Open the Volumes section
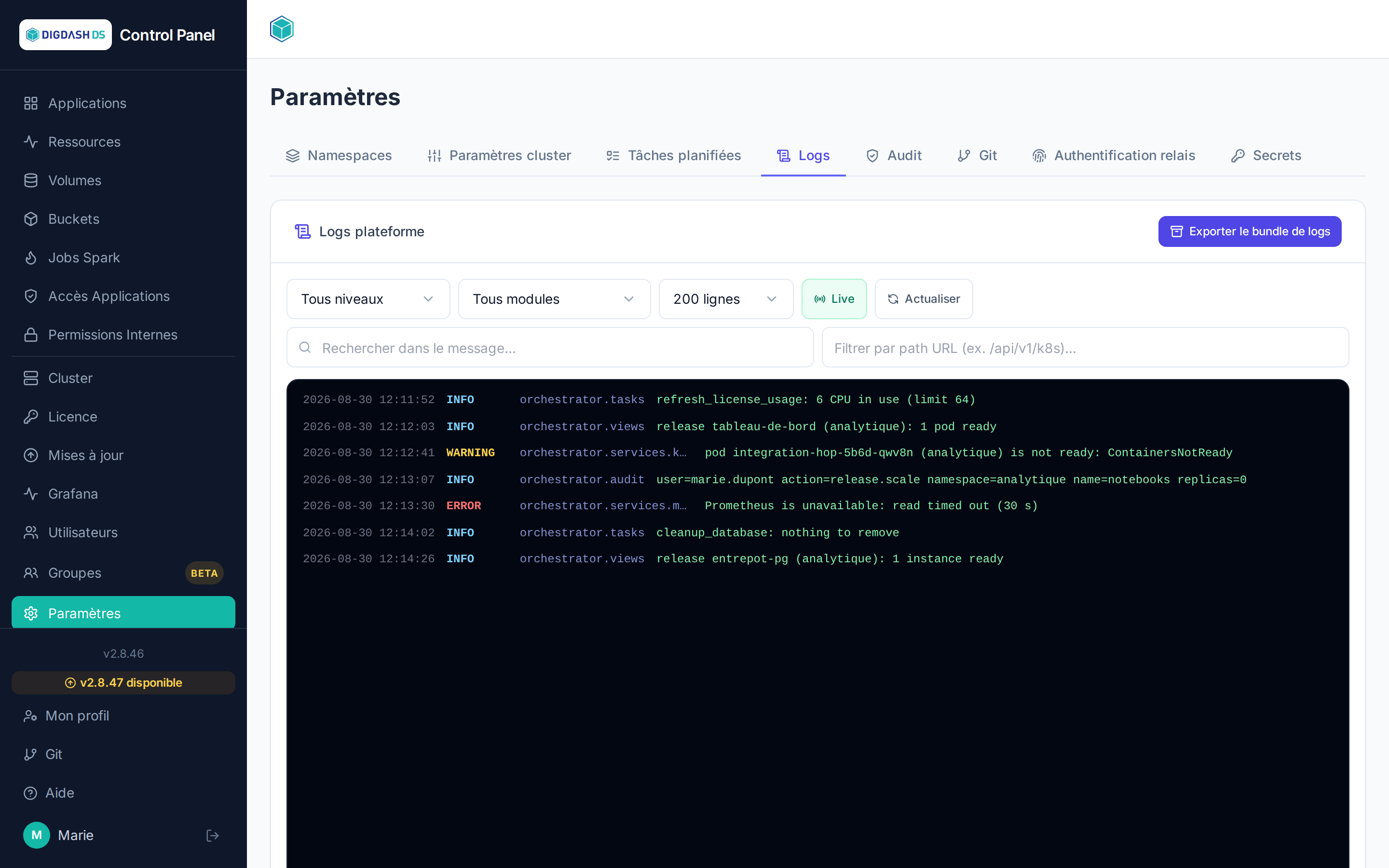Viewport: 1389px width, 868px height. [x=123, y=180]
